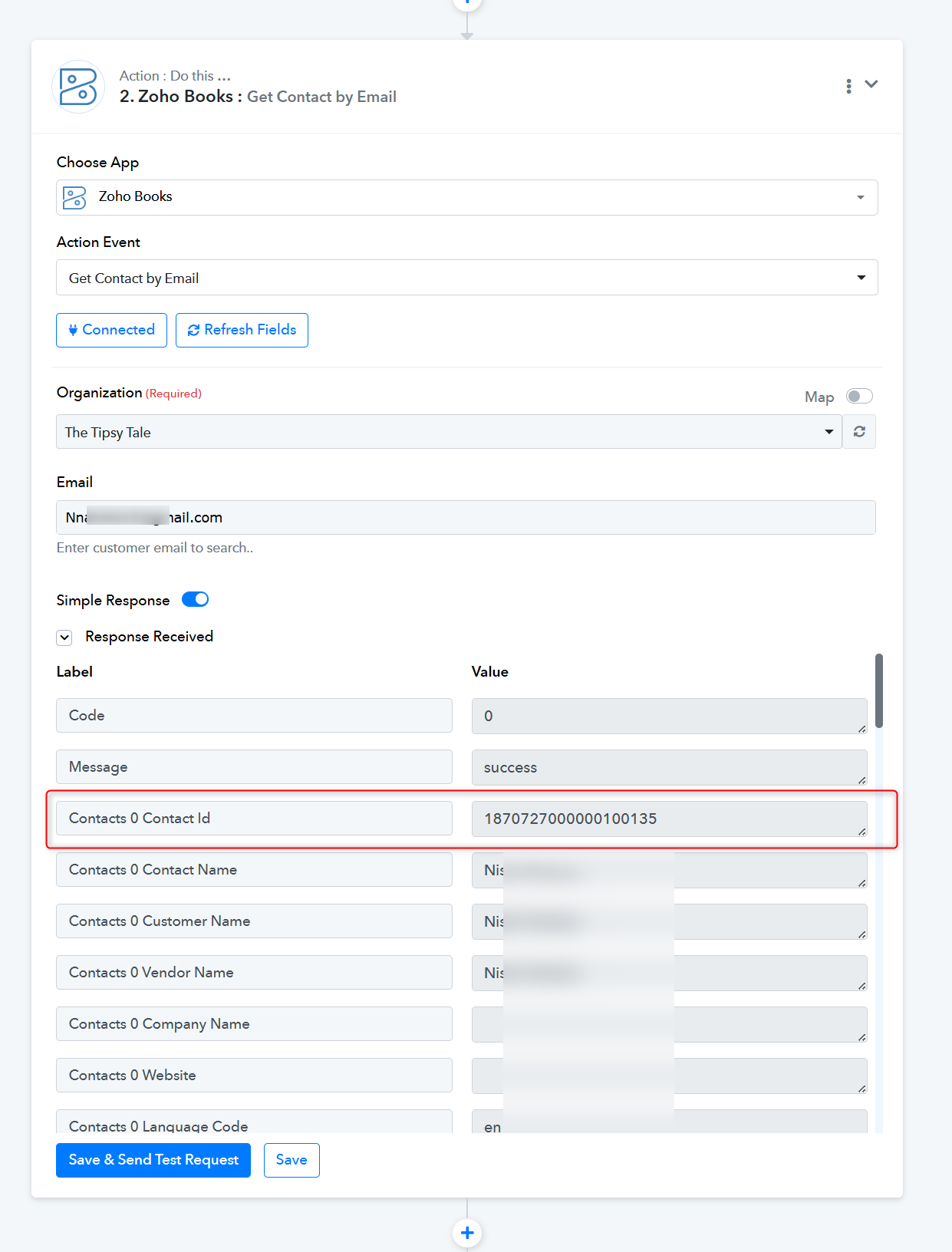
Task: Toggle the Map switch for Organization
Action: point(859,396)
